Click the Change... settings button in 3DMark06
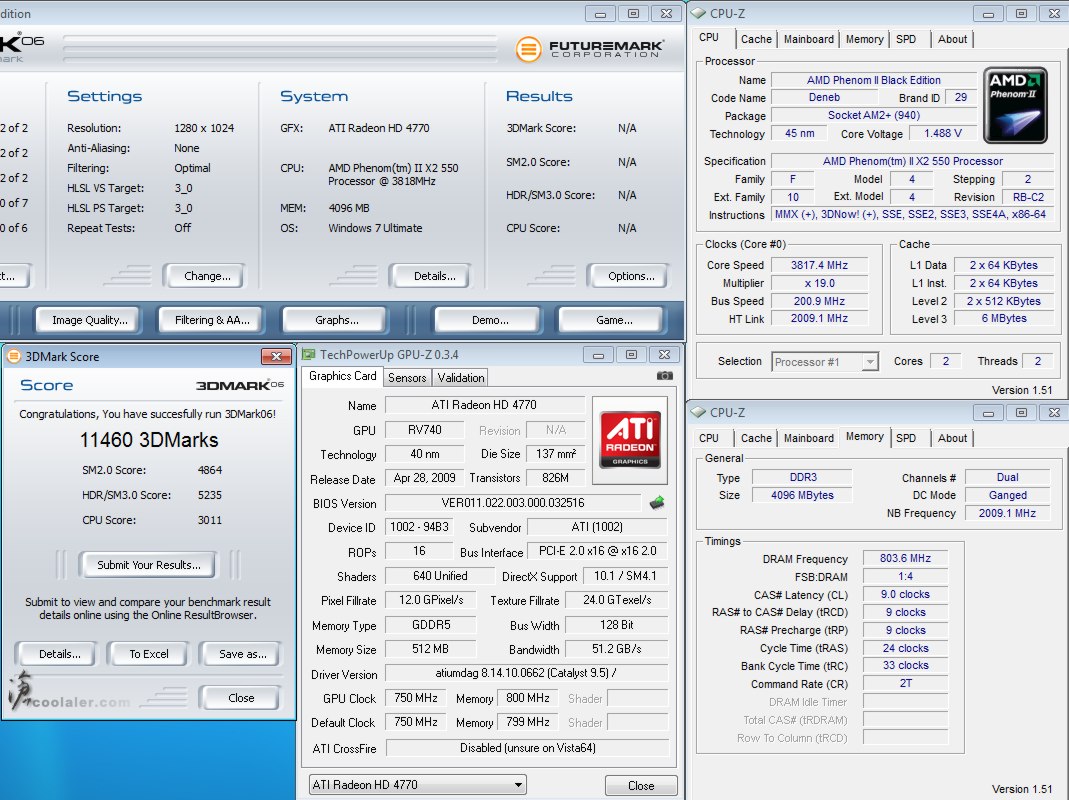1069x800 pixels. pos(207,276)
